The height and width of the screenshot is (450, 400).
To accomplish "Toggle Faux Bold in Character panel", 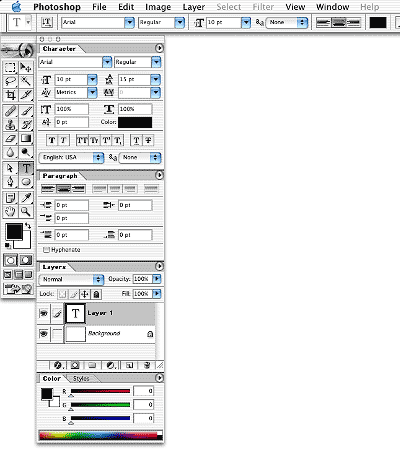I will tap(52, 140).
